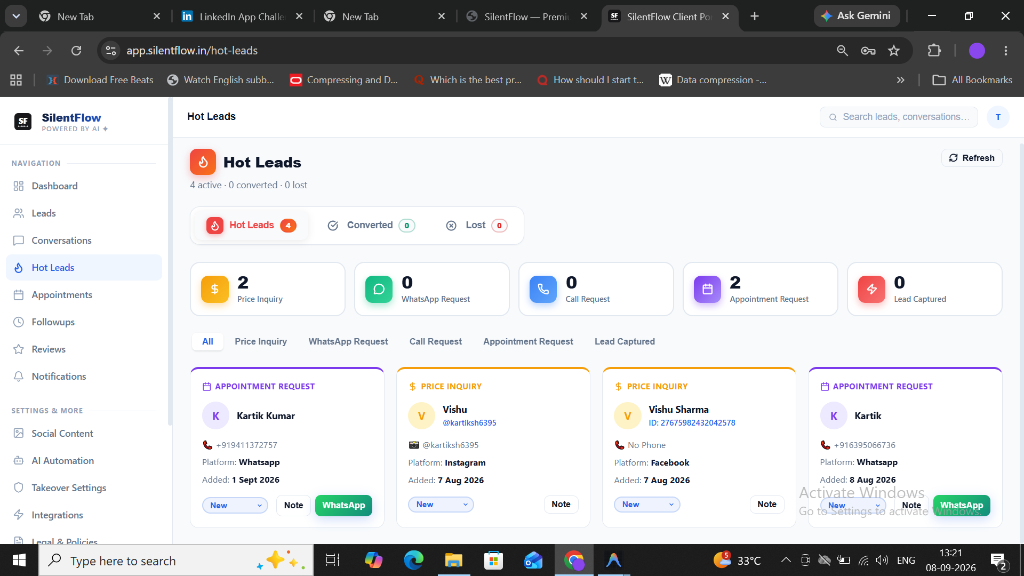Switch to LinkedIn App Challenge tab
The width and height of the screenshot is (1024, 576).
pos(242,16)
